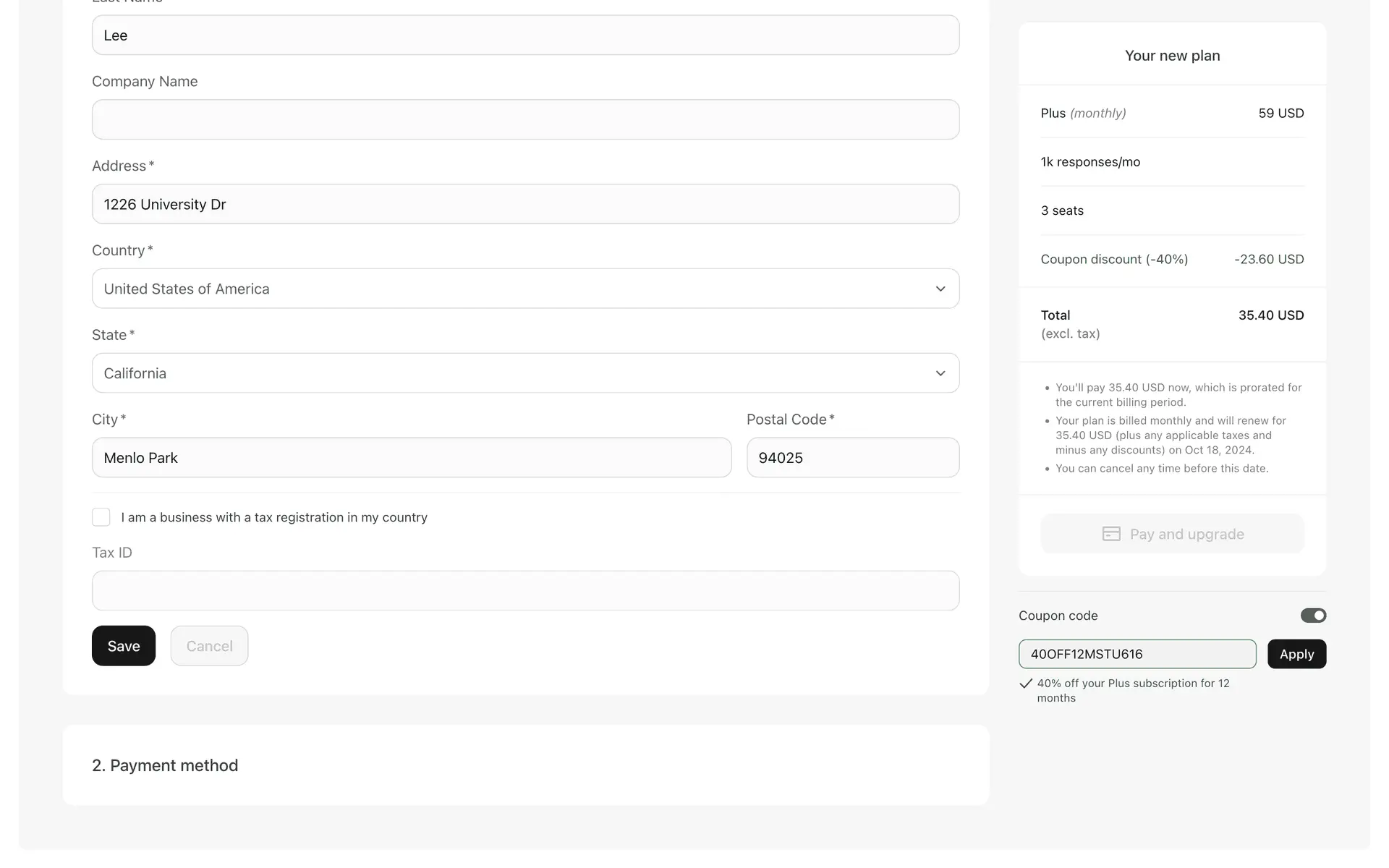1389x868 pixels.
Task: Click the Cancel button
Action: 209,646
